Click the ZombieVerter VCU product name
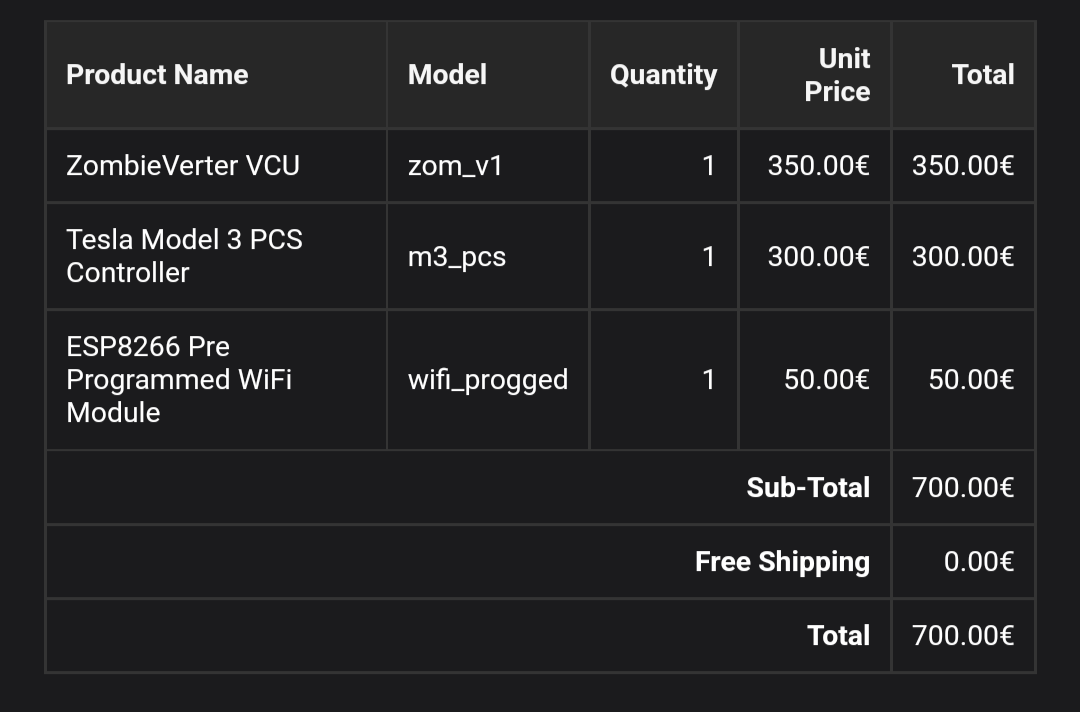The width and height of the screenshot is (1080, 712). click(183, 165)
